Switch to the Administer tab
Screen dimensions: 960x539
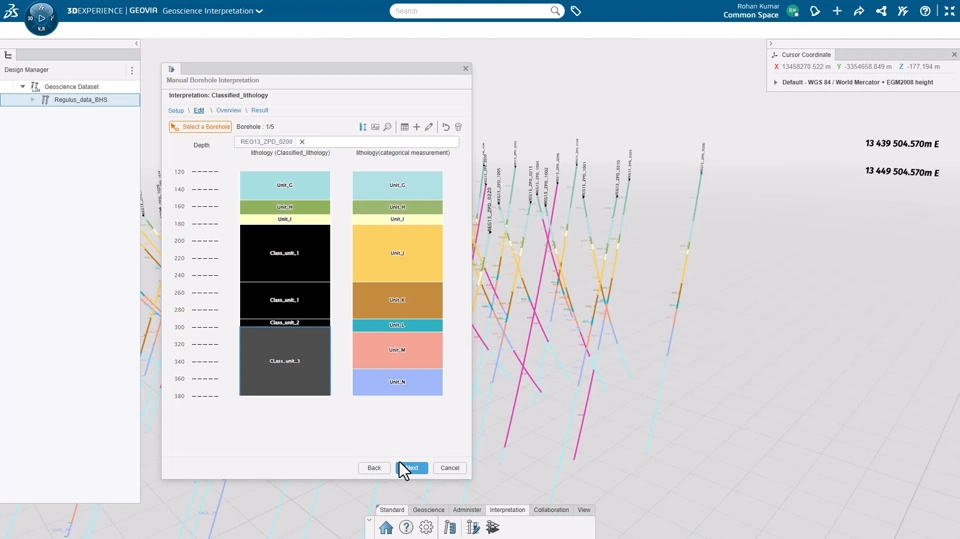point(467,510)
